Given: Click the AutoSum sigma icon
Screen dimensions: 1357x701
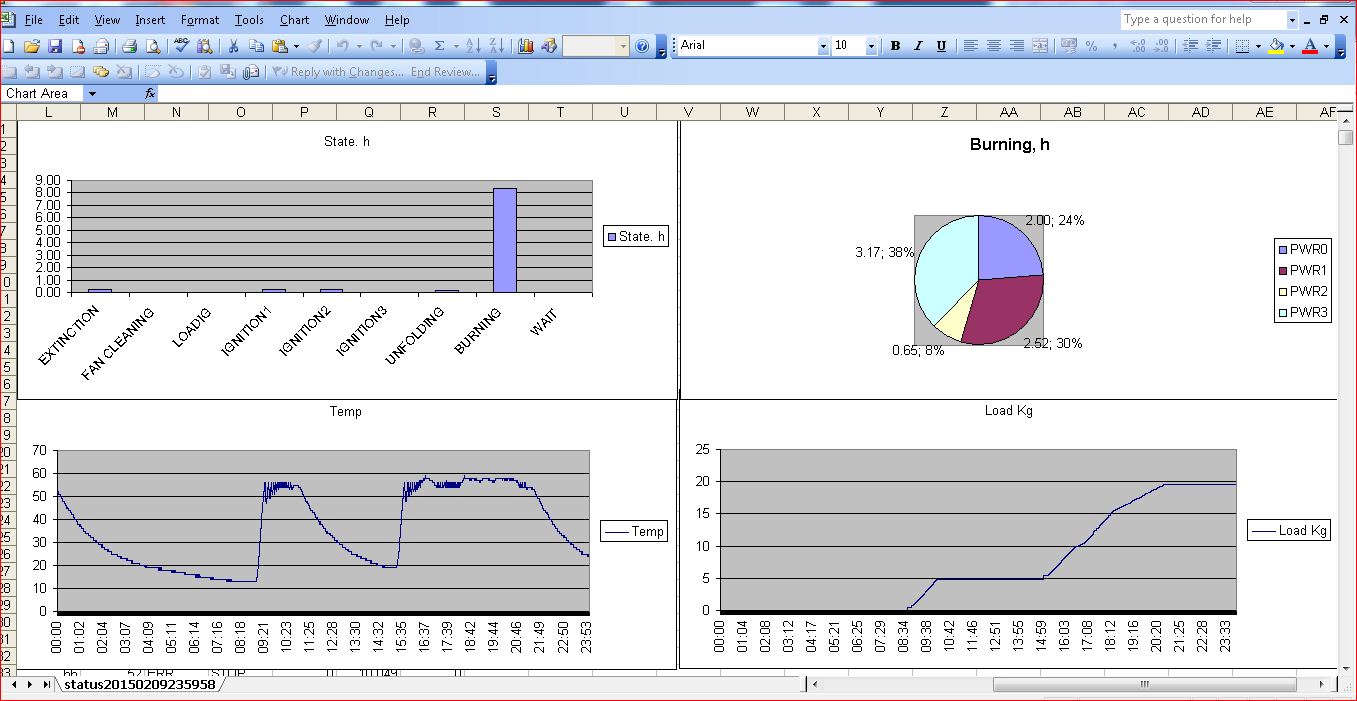Looking at the screenshot, I should [439, 46].
